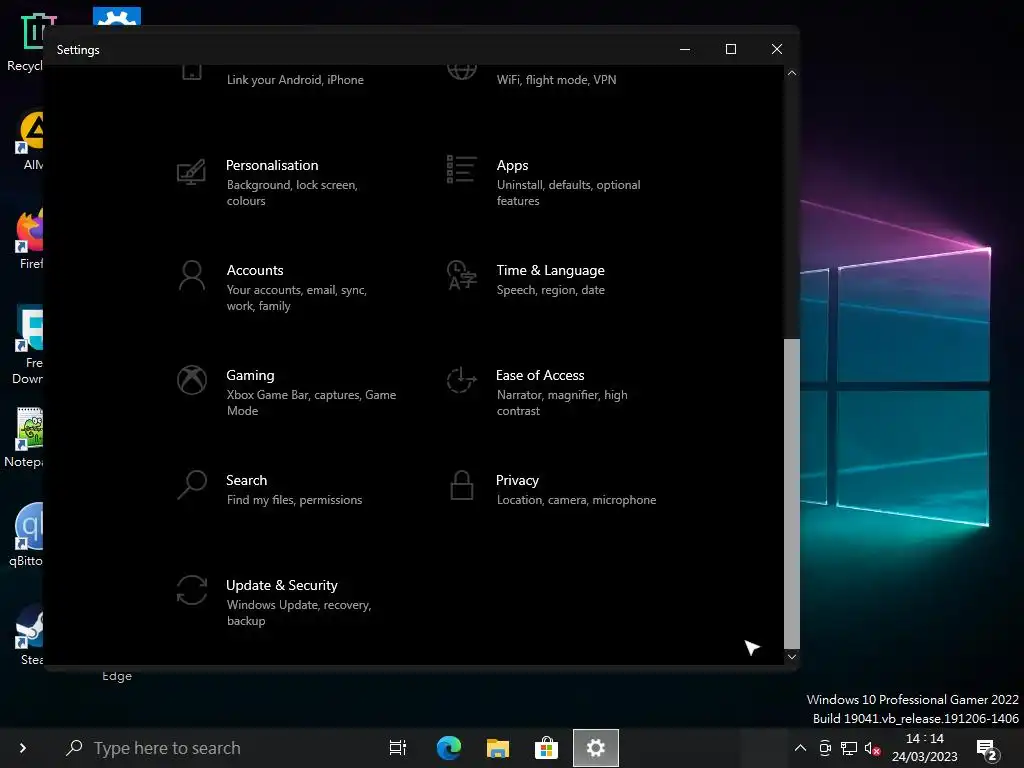1024x768 pixels.
Task: Click the Search magnifier icon in Settings
Action: coord(192,485)
